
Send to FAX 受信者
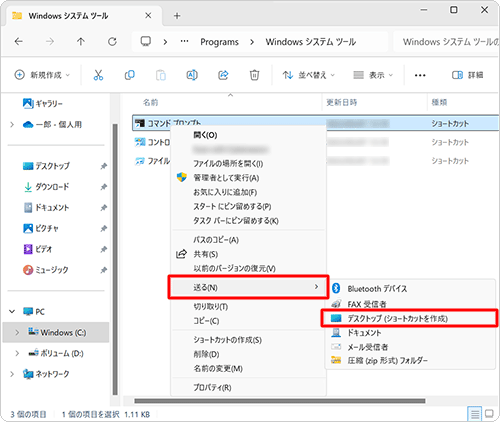pos(410,304)
